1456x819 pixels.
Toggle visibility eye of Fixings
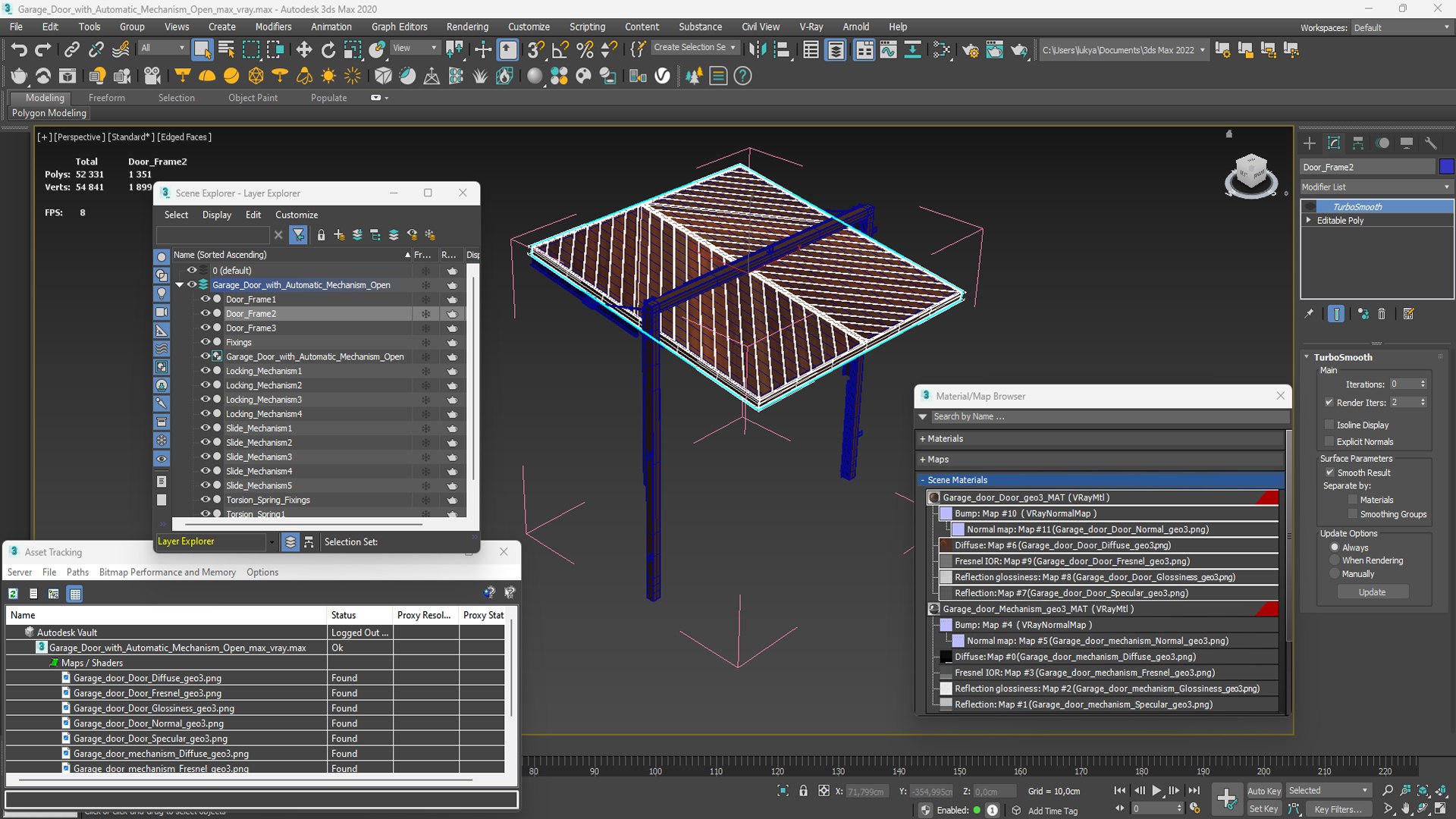pyautogui.click(x=205, y=342)
